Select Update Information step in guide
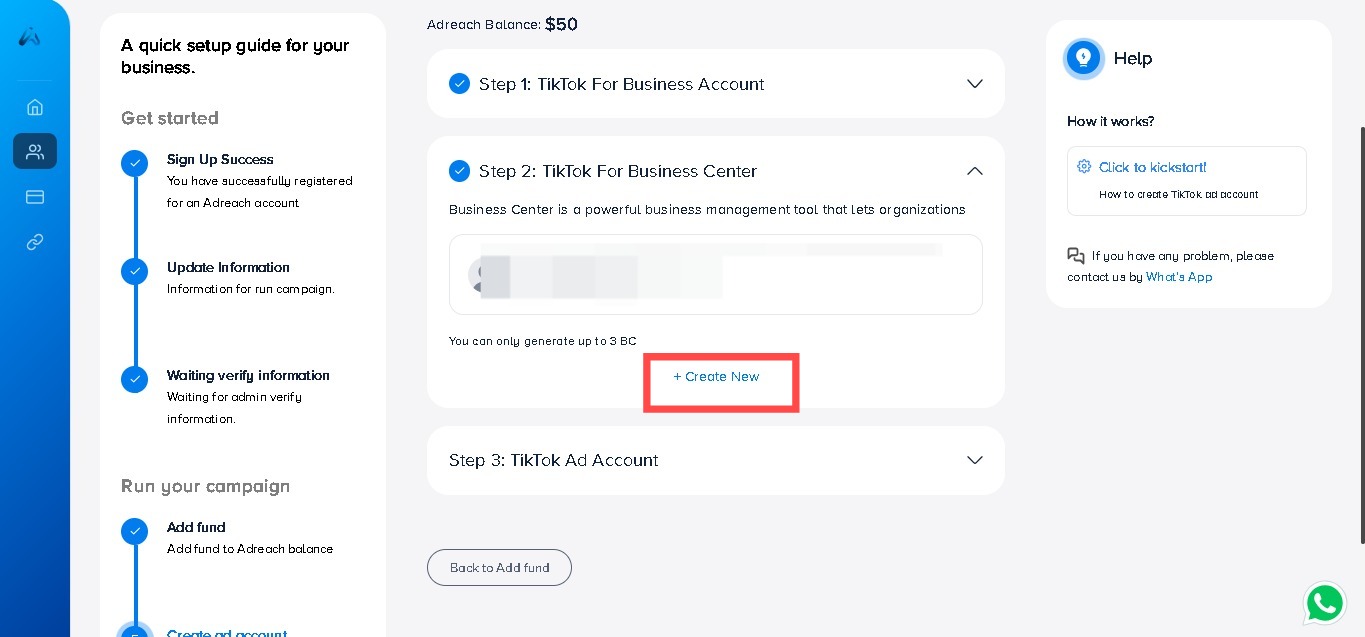1365x637 pixels. [x=228, y=267]
